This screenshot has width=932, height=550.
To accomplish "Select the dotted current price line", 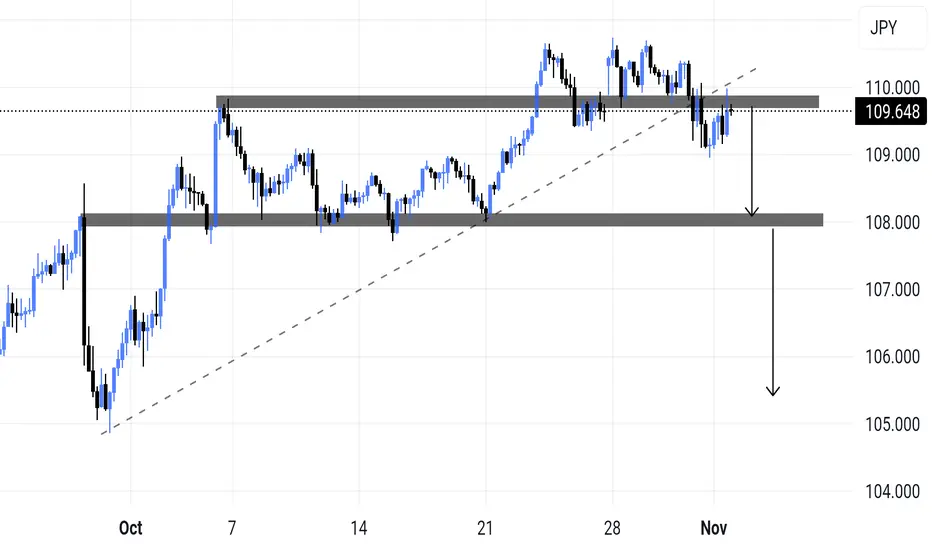I will tap(426, 111).
